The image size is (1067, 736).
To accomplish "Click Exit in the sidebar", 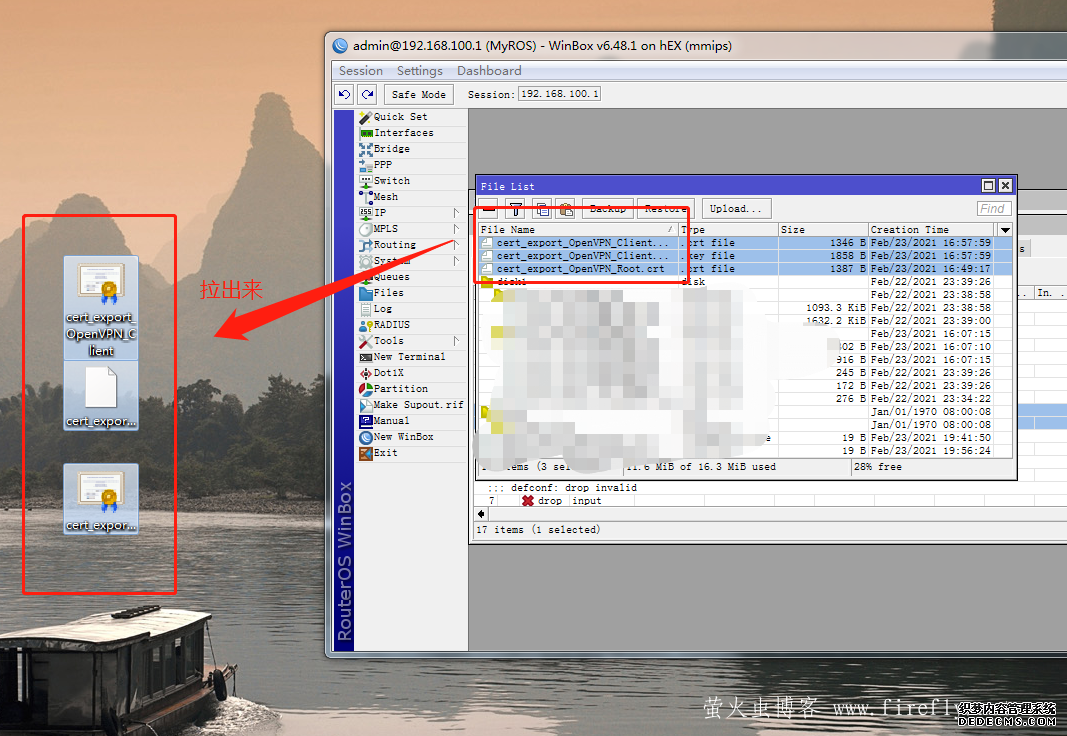I will tap(385, 452).
